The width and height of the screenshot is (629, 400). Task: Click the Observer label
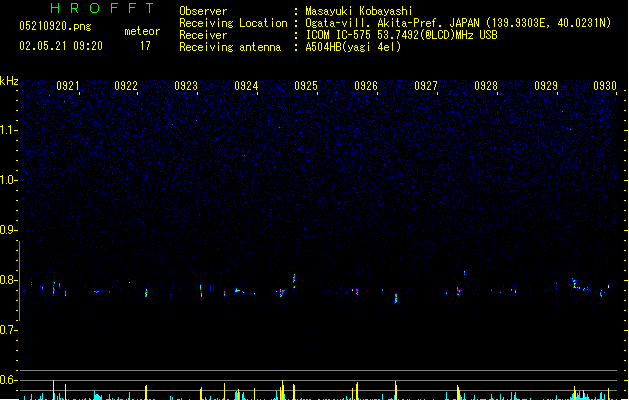tap(203, 11)
